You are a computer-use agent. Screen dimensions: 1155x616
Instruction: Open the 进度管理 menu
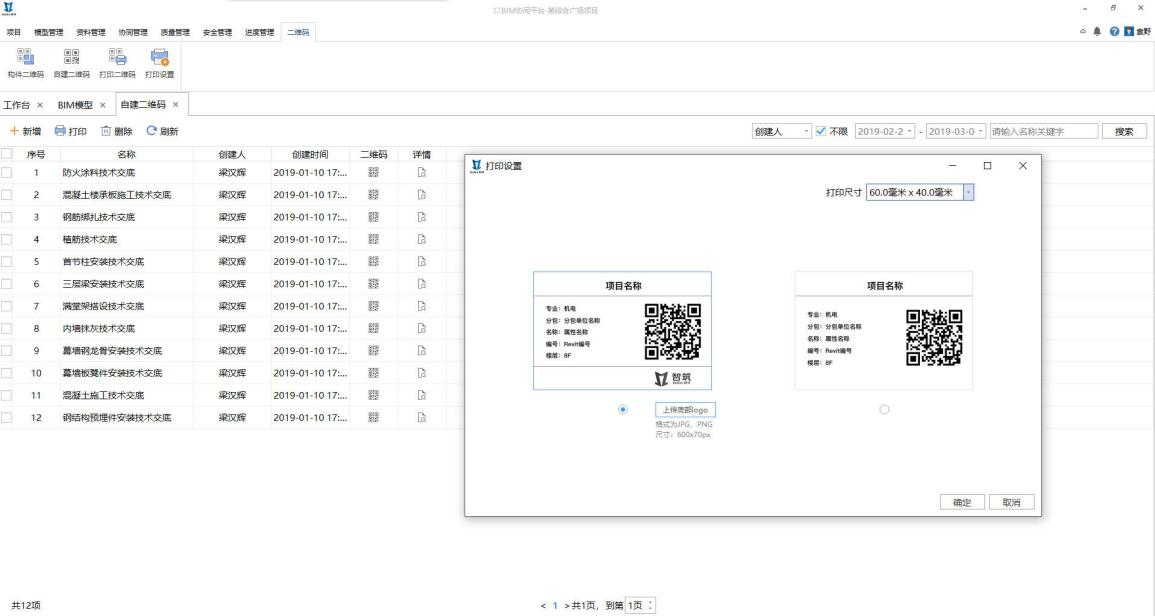tap(259, 32)
